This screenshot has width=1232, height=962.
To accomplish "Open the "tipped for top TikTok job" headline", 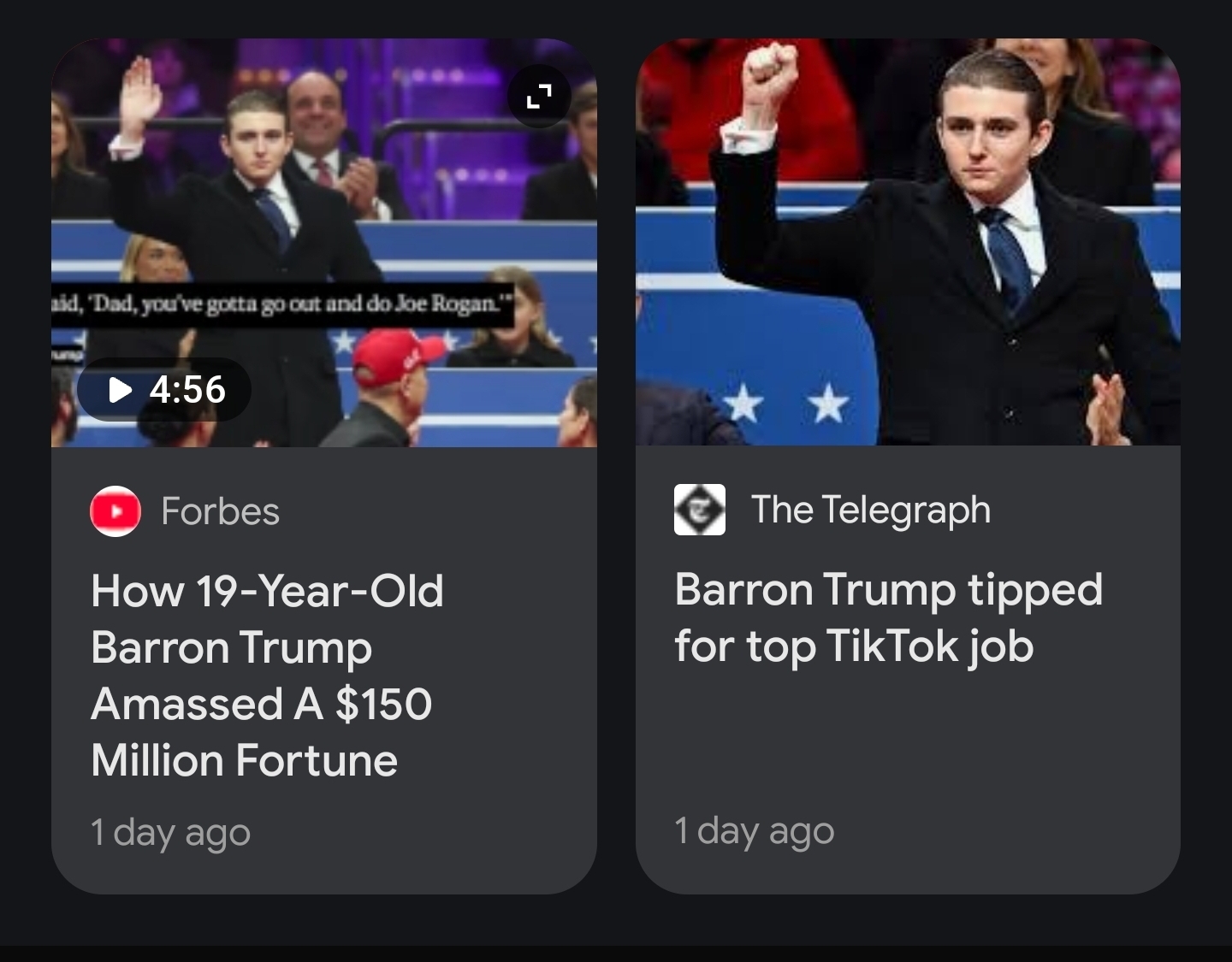I will click(x=888, y=617).
